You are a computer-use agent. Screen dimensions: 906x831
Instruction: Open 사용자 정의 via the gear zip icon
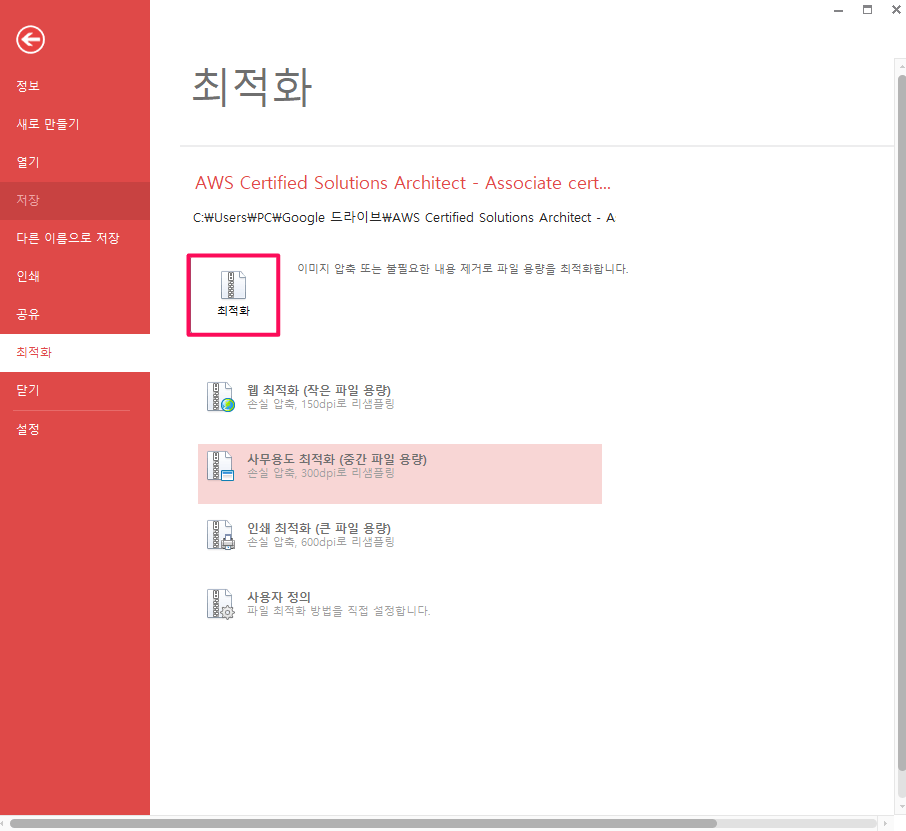pos(220,604)
